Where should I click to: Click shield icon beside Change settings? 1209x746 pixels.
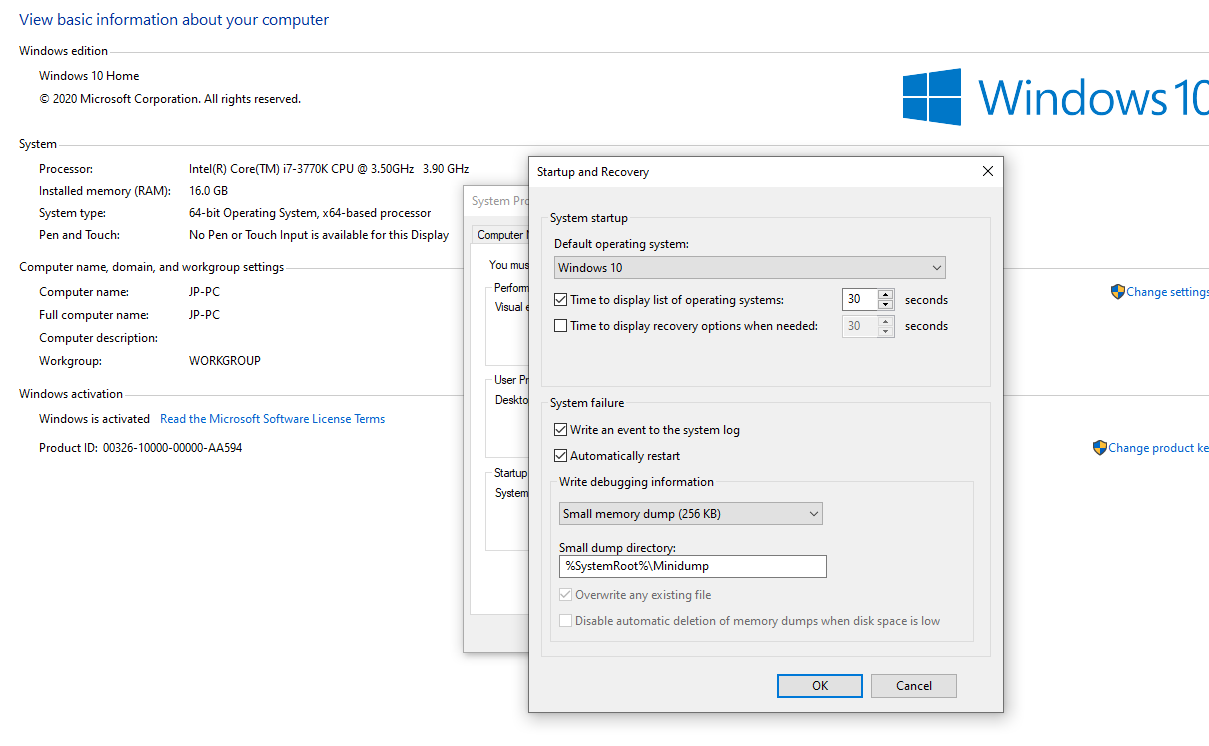click(x=1118, y=292)
